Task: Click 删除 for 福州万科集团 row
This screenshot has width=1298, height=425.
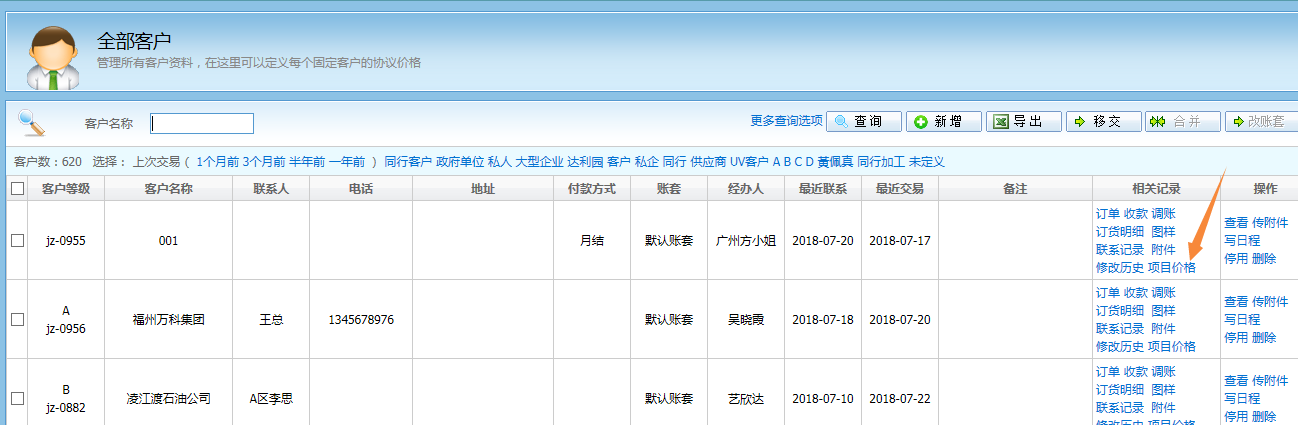Action: tap(1263, 337)
